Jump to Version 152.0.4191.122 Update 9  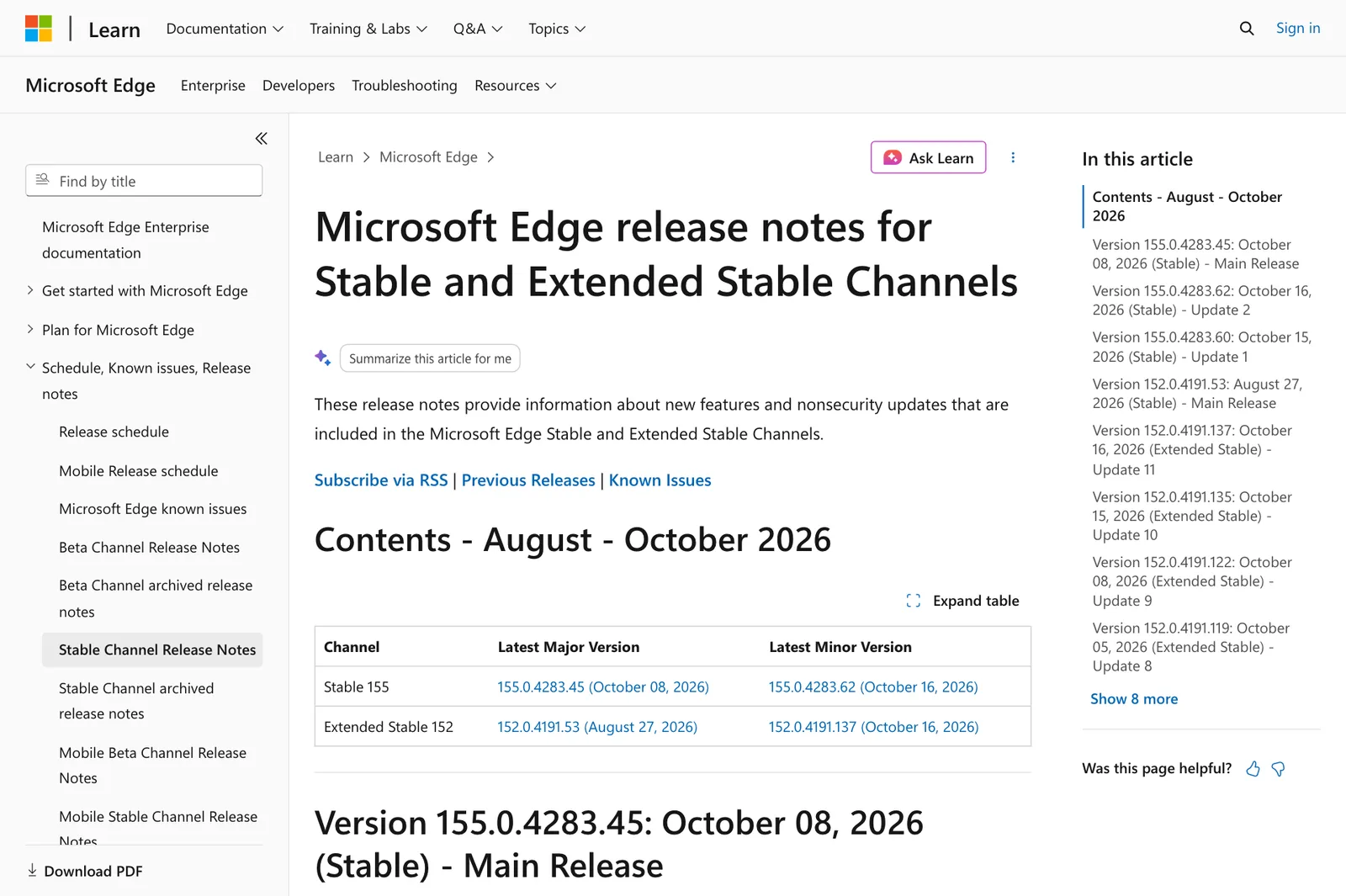pyautogui.click(x=1192, y=581)
